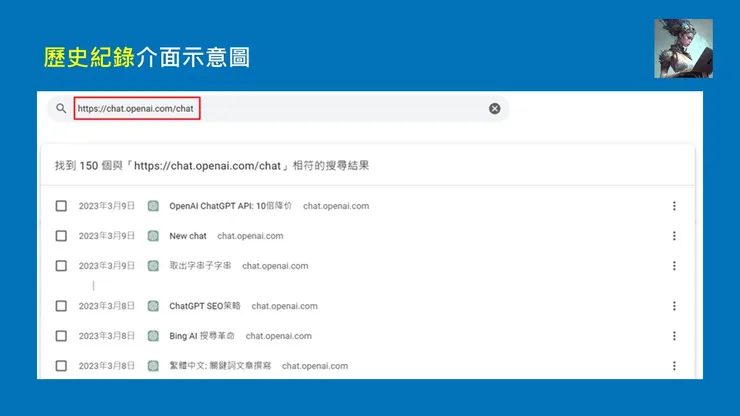Open three-dot menu for 繁體中文: 關鍵詞文章撰寫
Viewport: 740px width, 416px height.
pos(674,366)
